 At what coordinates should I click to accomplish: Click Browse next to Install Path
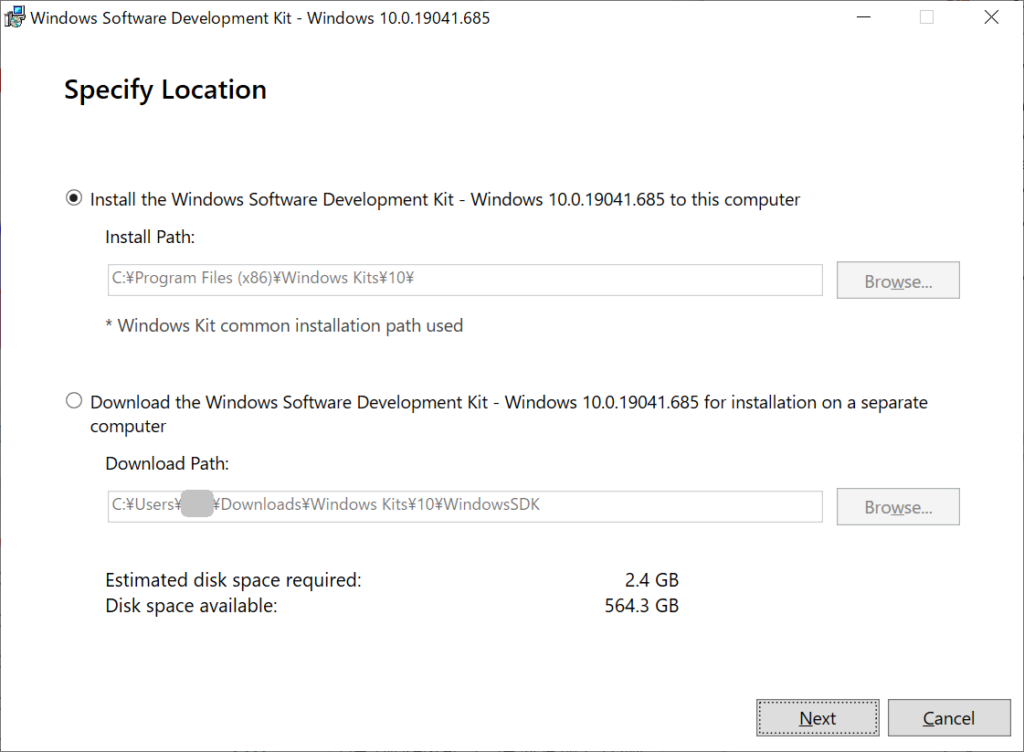(x=897, y=280)
